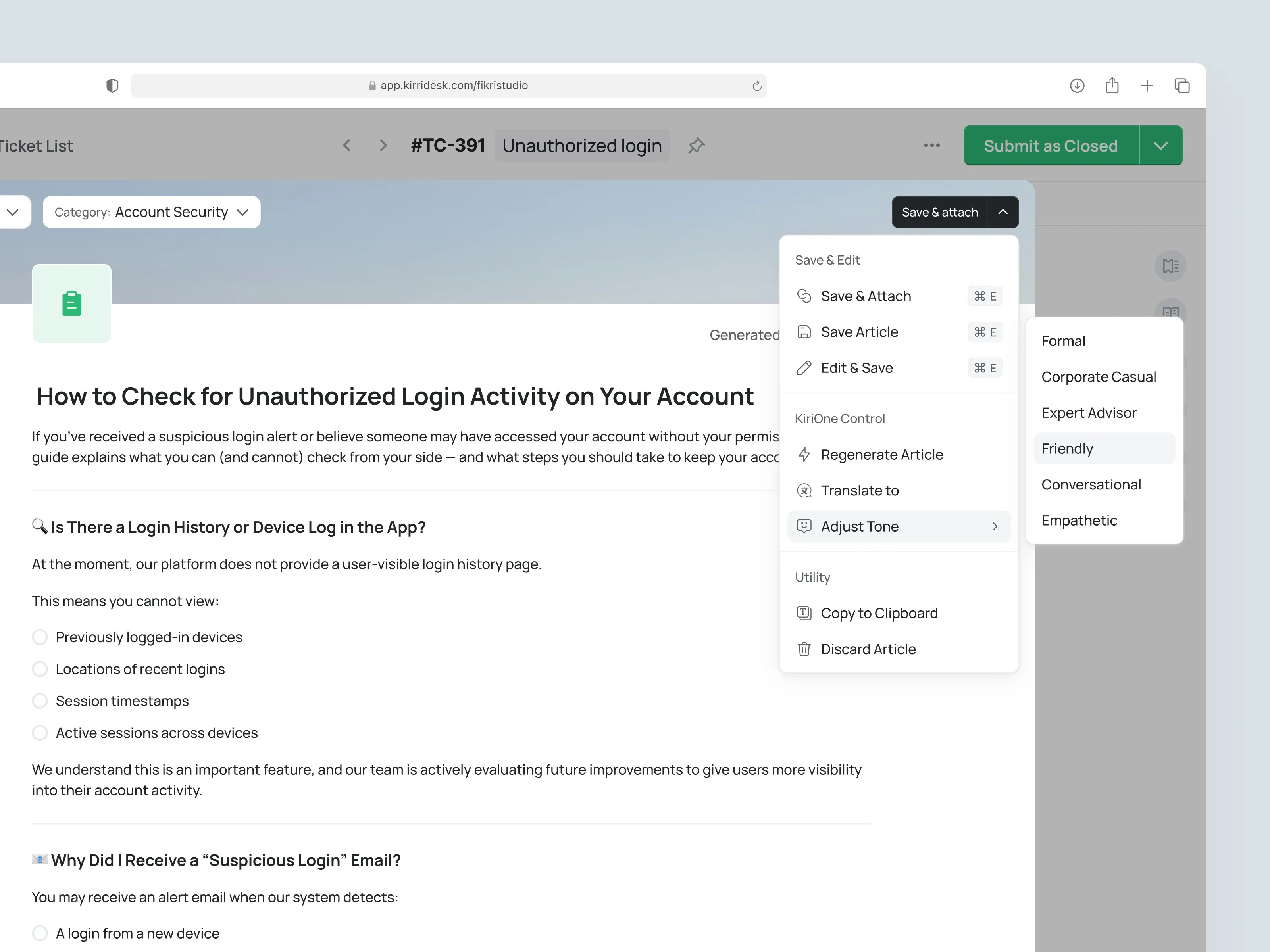Screen dimensions: 1270x952
Task: Choose Discard Article menu item
Action: coord(899,649)
